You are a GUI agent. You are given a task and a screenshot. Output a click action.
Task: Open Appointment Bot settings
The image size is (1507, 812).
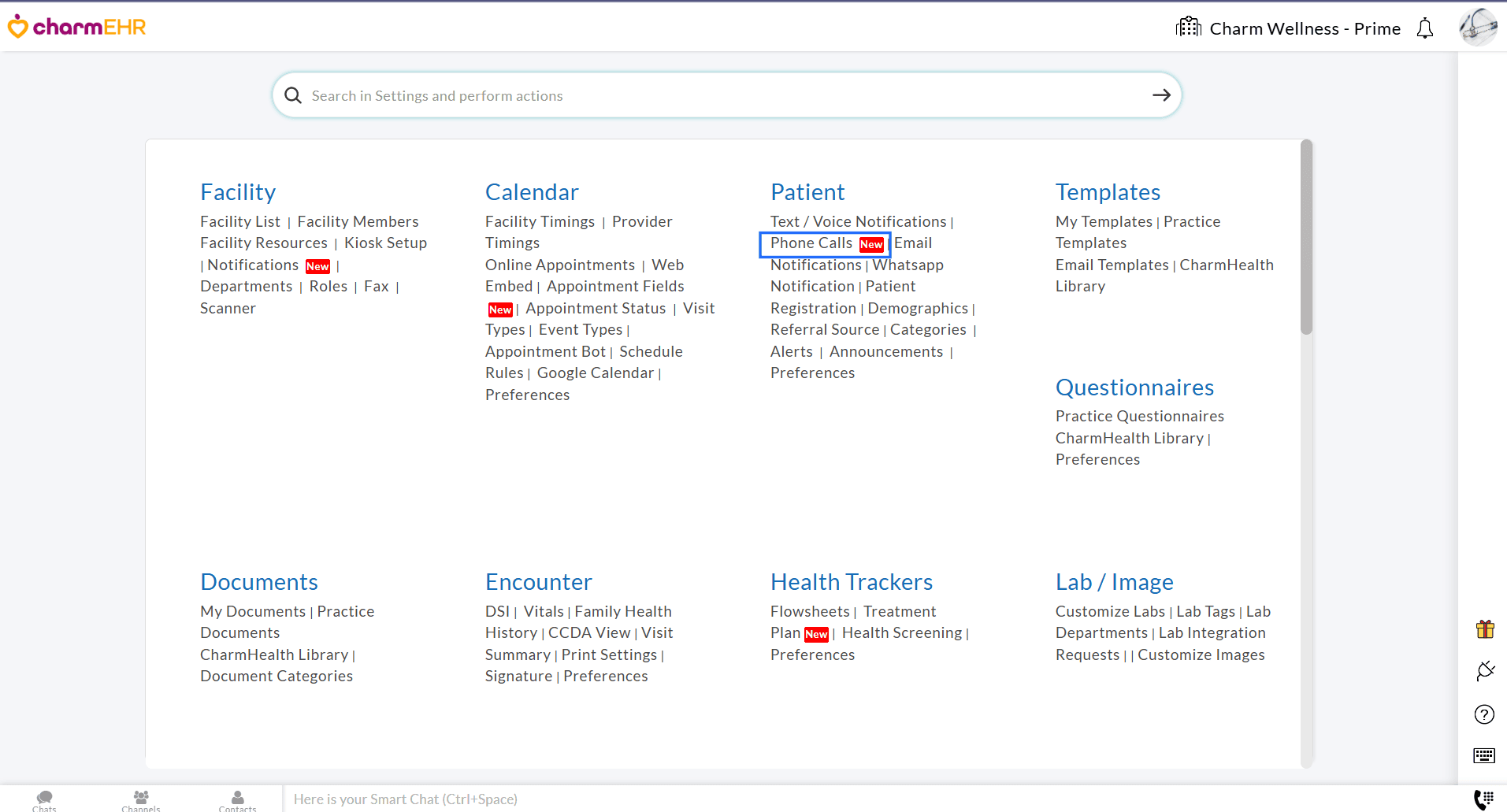point(545,351)
